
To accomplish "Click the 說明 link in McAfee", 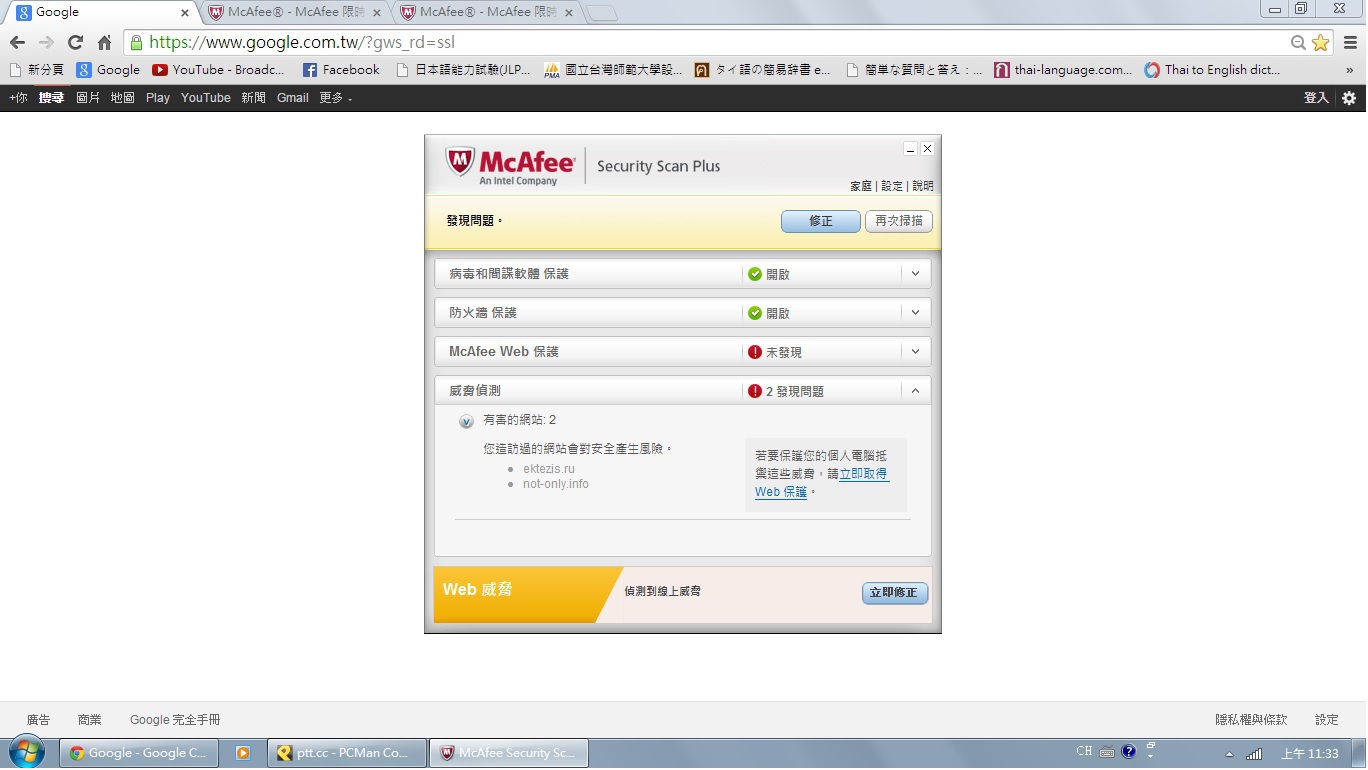I will (x=922, y=186).
